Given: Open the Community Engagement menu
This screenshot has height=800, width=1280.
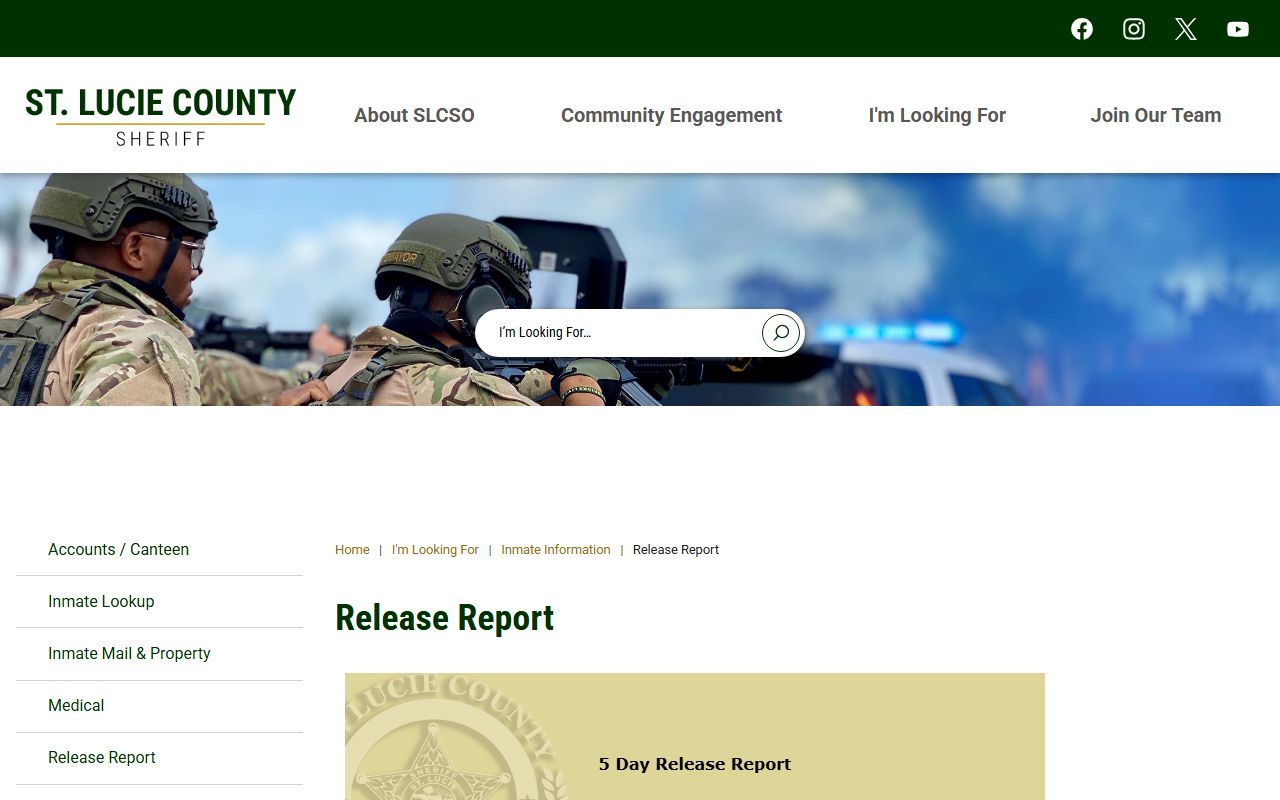Looking at the screenshot, I should coord(671,115).
